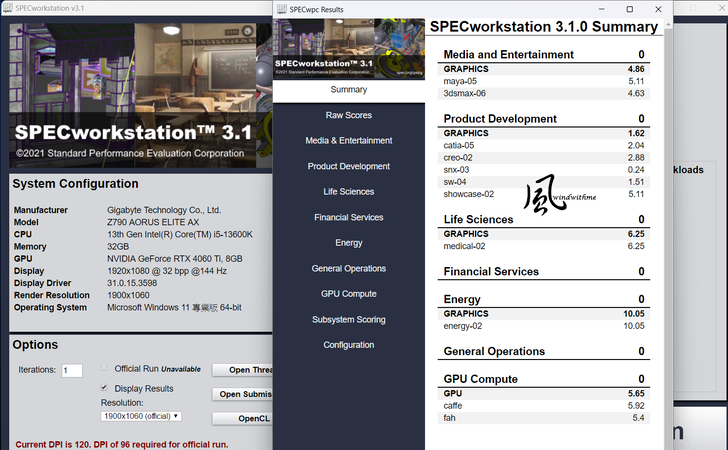Click the SPECworkstation 3.1 banner in results sidebar

[x=348, y=48]
